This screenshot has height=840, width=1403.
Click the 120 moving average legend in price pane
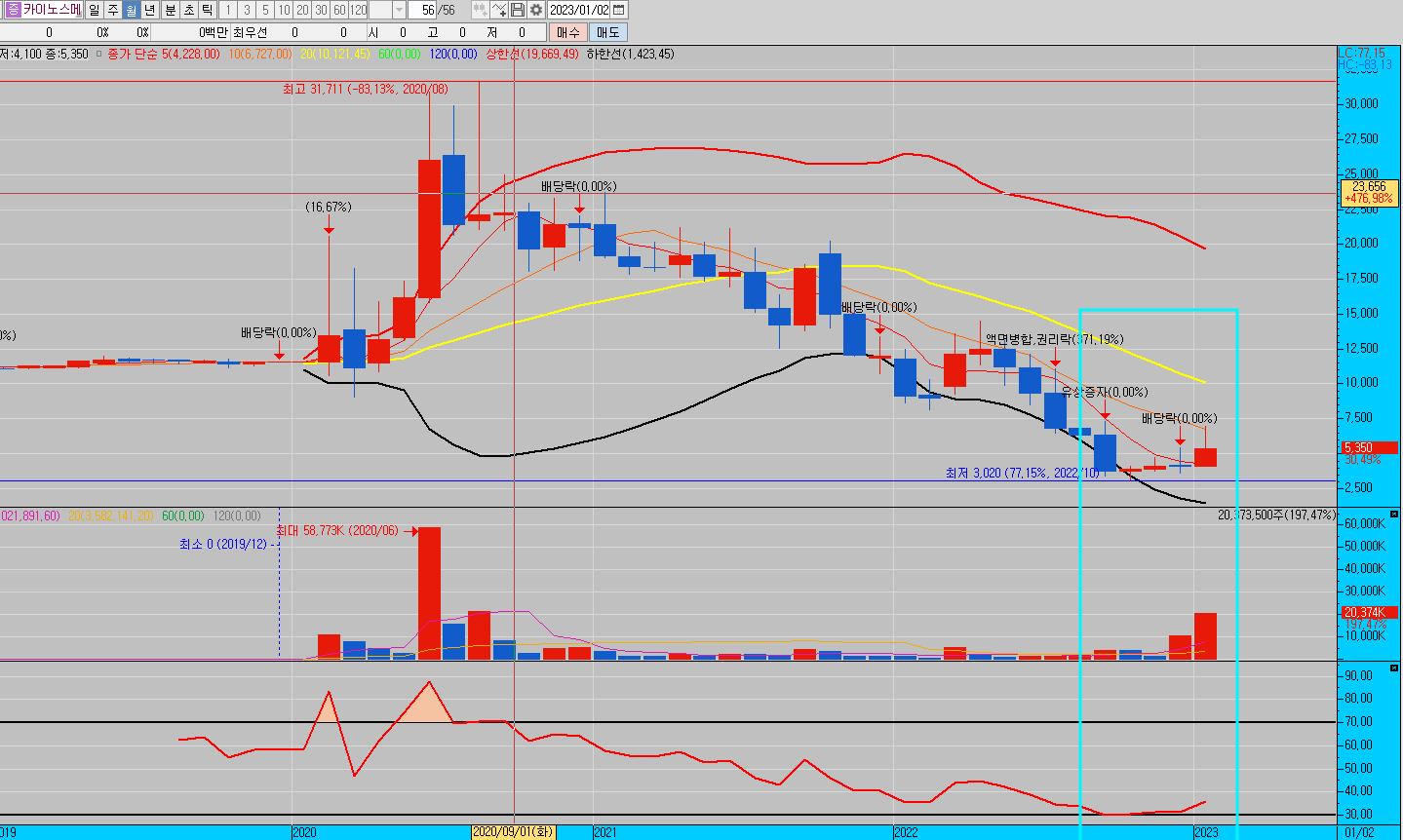[x=453, y=55]
